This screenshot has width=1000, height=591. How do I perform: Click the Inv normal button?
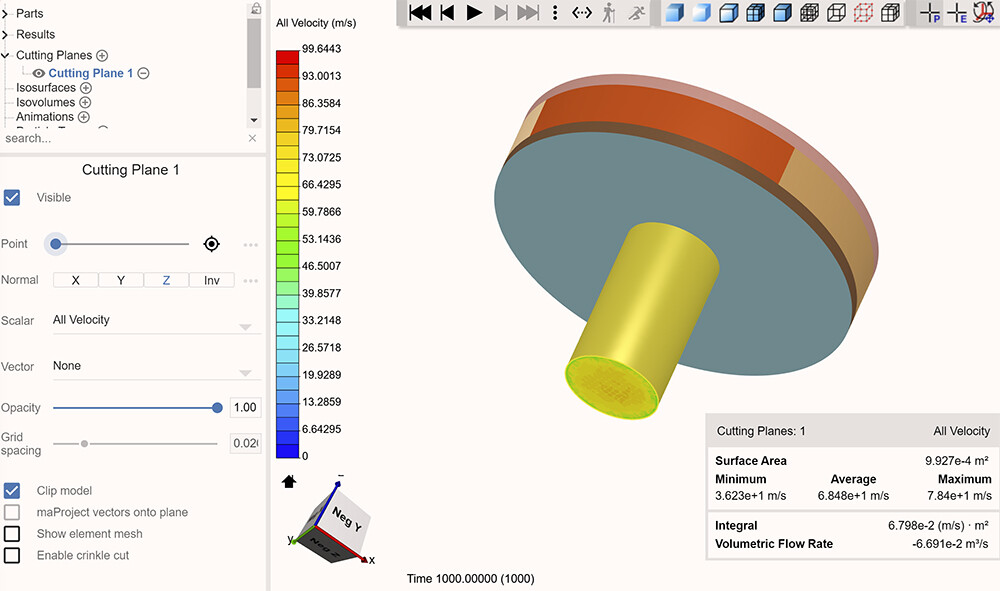(212, 280)
